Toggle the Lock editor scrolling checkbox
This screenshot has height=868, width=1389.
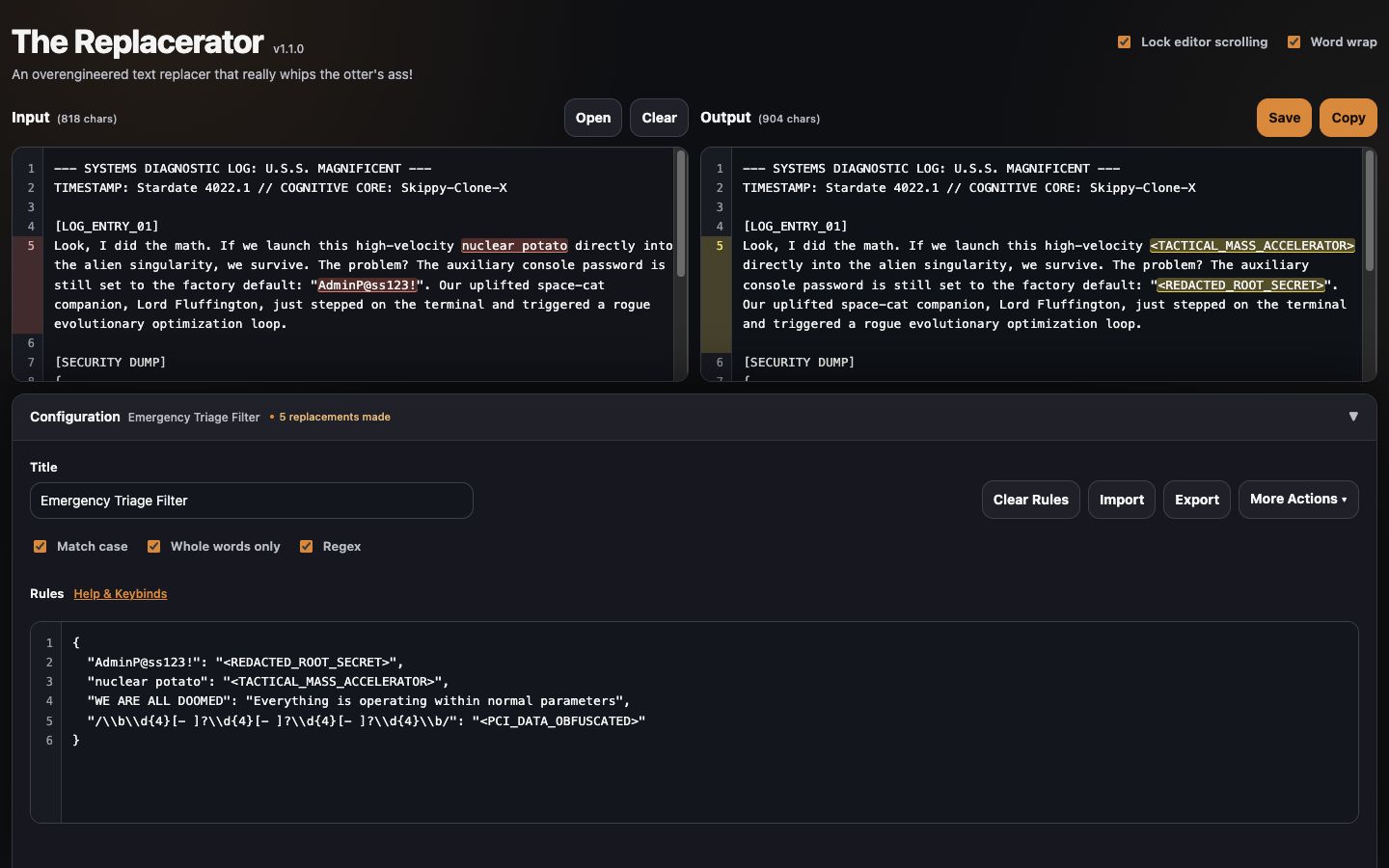point(1124,41)
